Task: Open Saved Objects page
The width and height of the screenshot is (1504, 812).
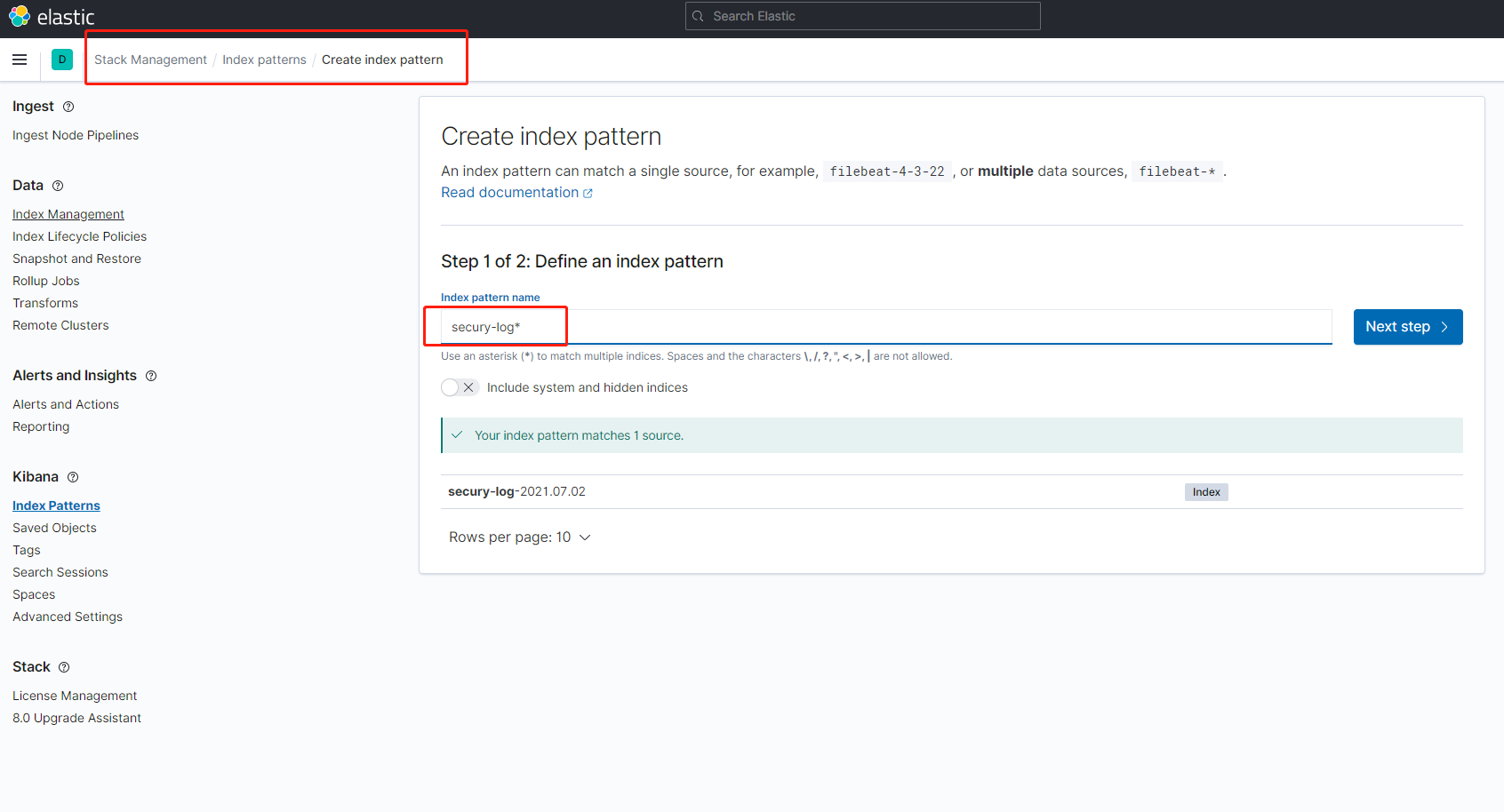Action: pos(54,528)
